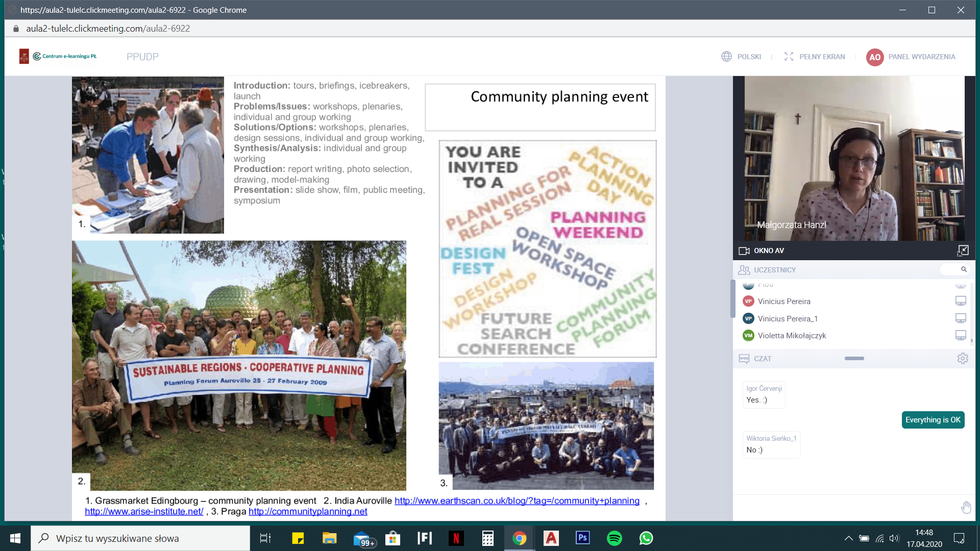This screenshot has width=980, height=551.
Task: Click the invitation word-cloud image
Action: tap(548, 249)
